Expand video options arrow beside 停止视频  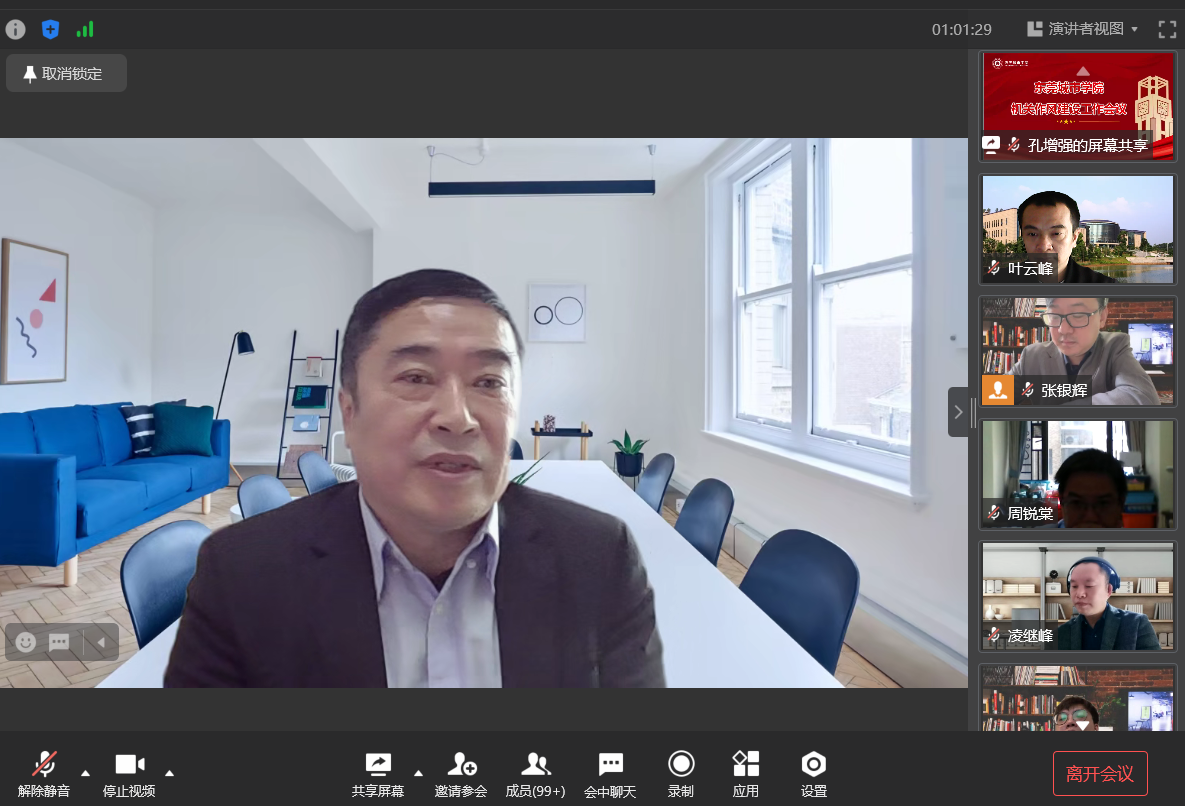tap(169, 772)
